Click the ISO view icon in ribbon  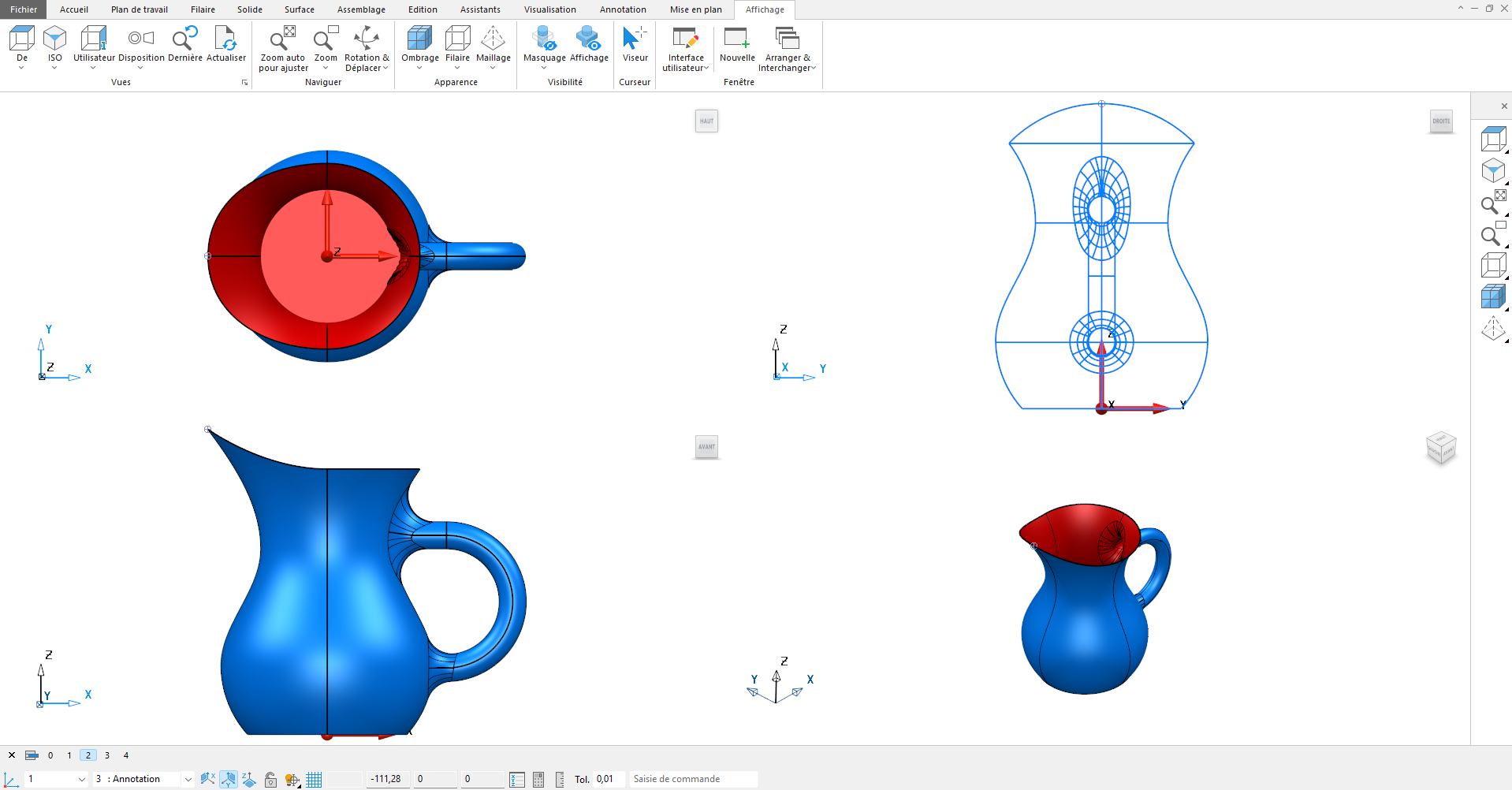click(x=54, y=39)
